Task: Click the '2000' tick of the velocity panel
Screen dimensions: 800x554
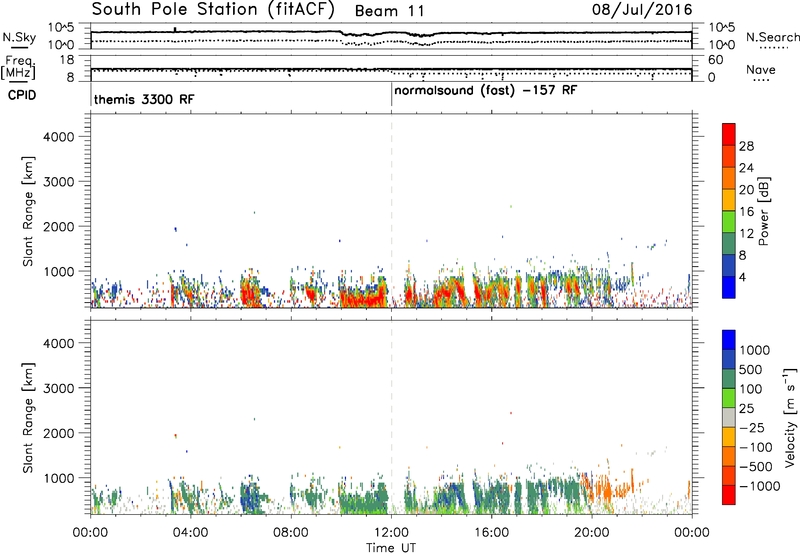Action: click(x=58, y=433)
